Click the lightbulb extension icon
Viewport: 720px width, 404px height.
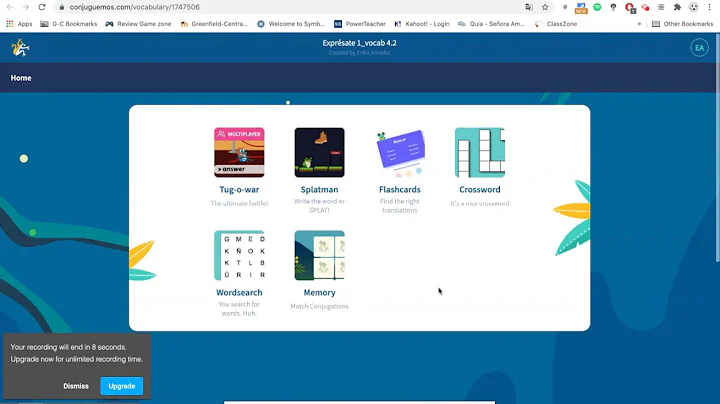pyautogui.click(x=613, y=7)
